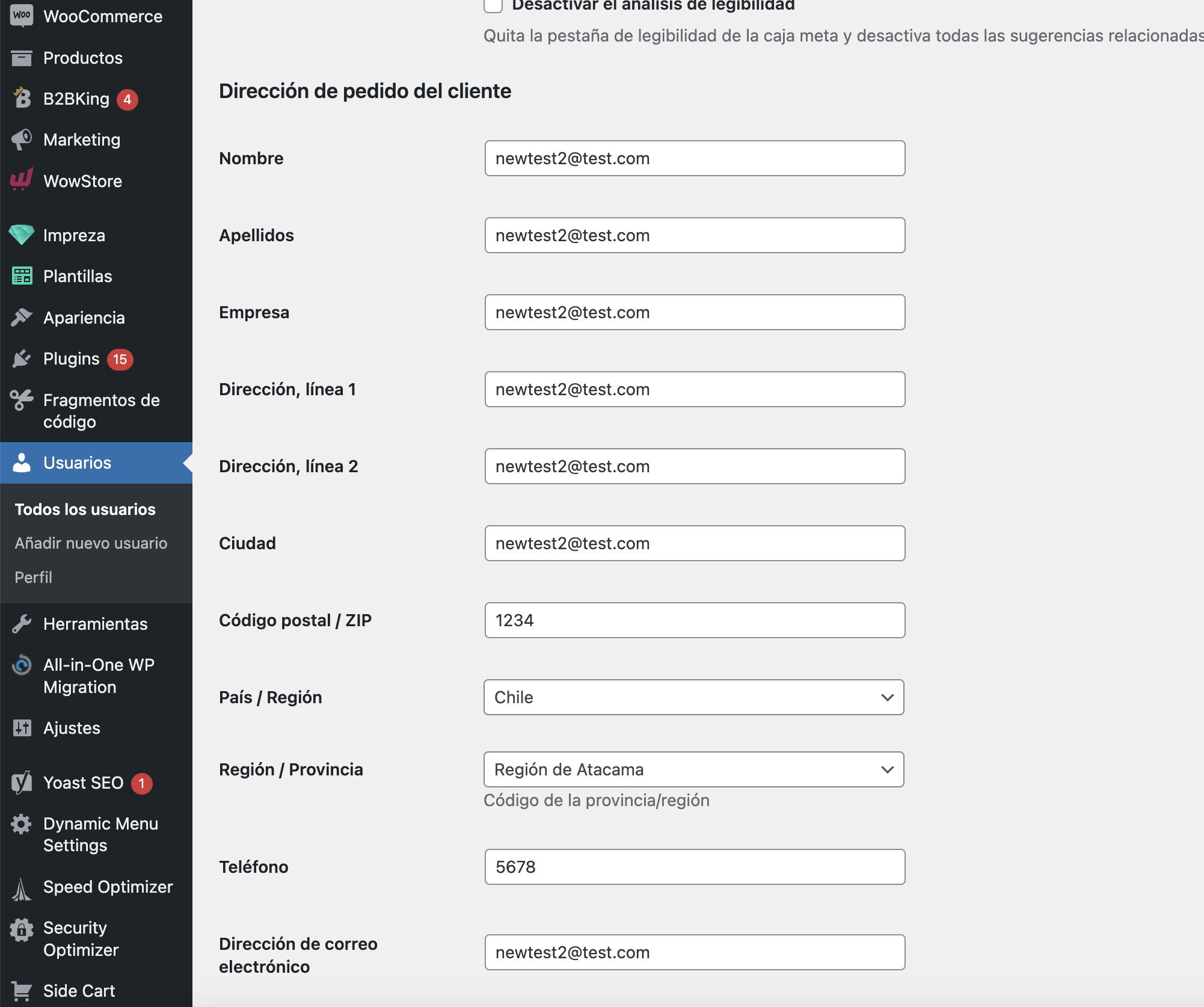Click the WooCommerce icon in sidebar
The width and height of the screenshot is (1204, 1007).
(x=22, y=16)
